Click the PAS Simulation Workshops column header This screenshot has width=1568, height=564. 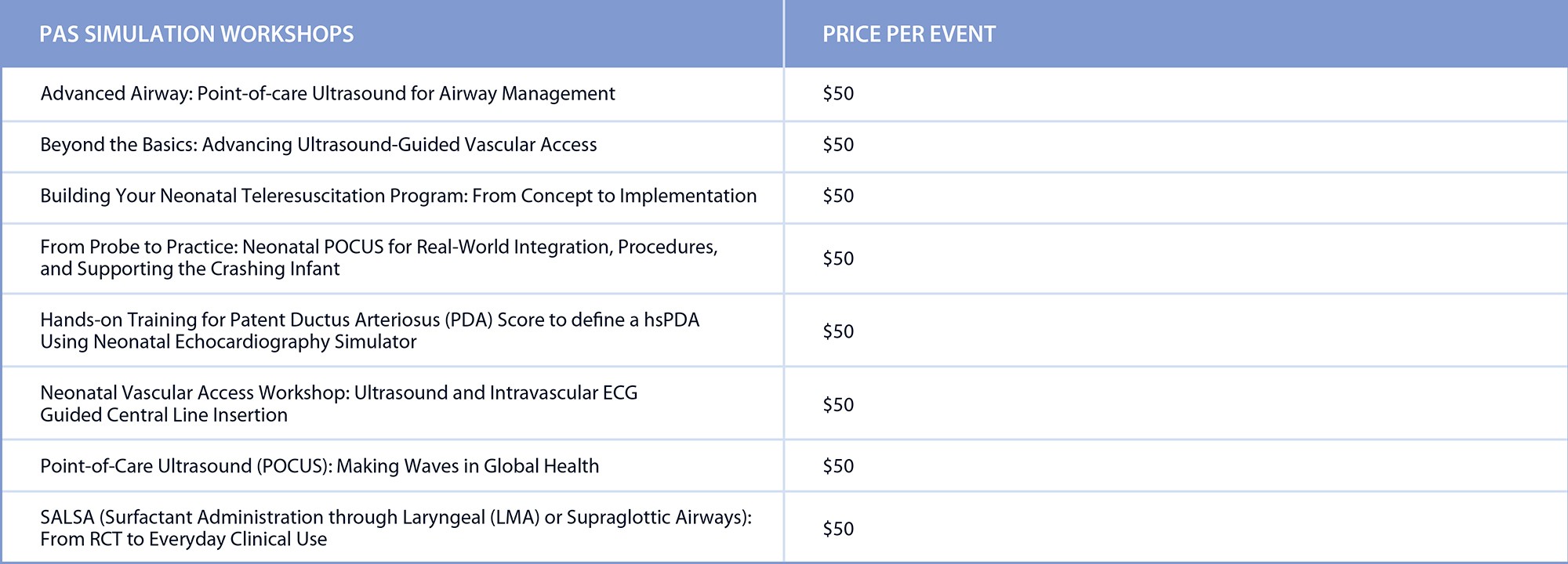(x=197, y=34)
